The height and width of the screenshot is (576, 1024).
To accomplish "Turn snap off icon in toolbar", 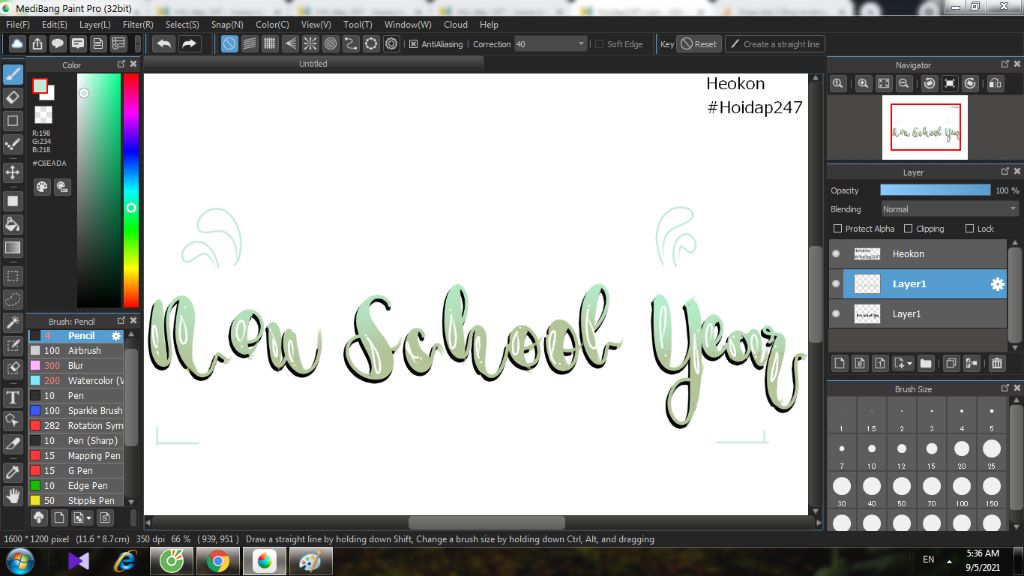I will 229,44.
